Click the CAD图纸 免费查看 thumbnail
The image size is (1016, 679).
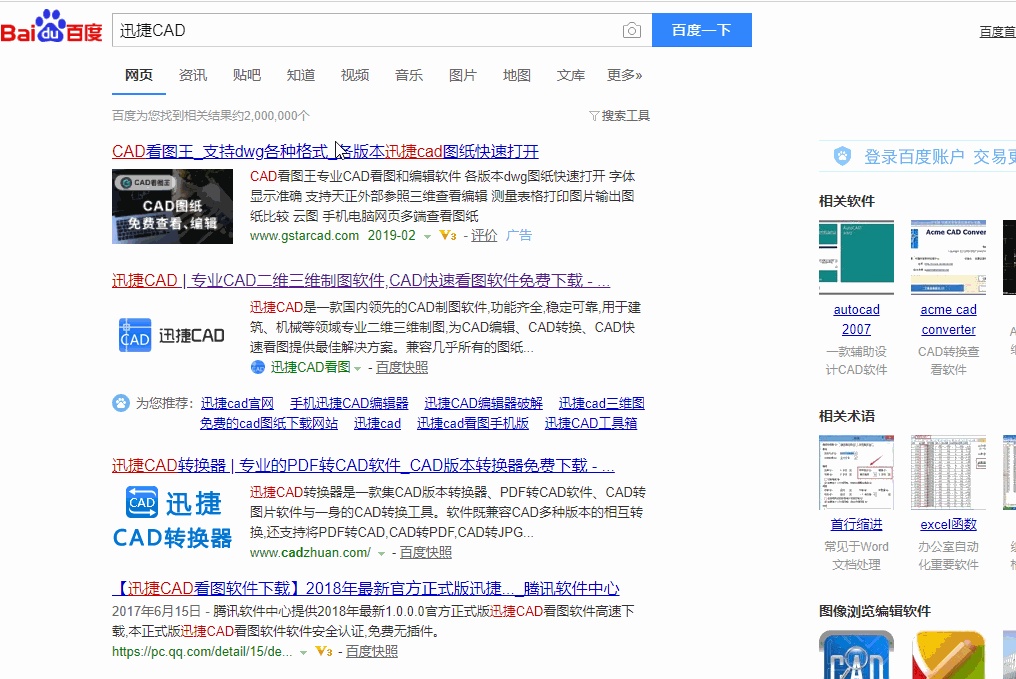(172, 206)
